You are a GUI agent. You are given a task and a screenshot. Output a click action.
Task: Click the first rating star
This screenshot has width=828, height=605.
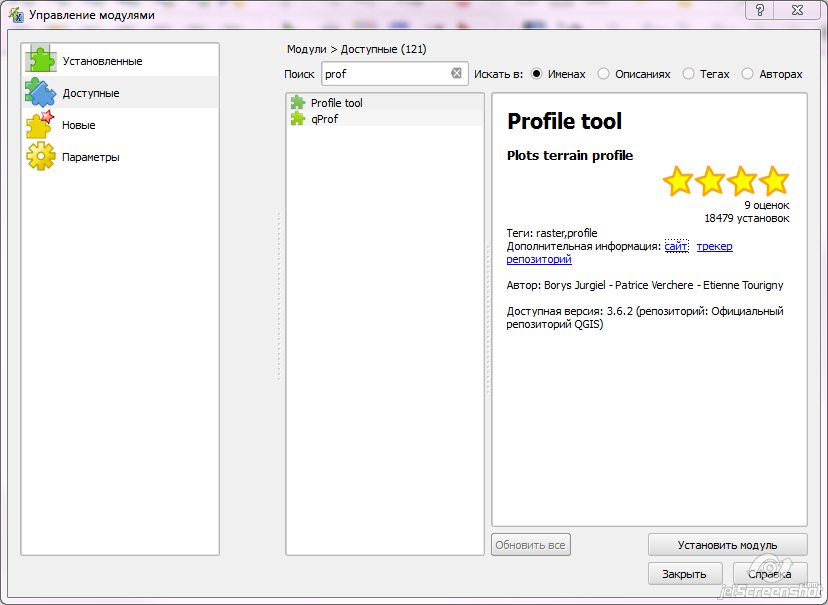click(x=678, y=181)
